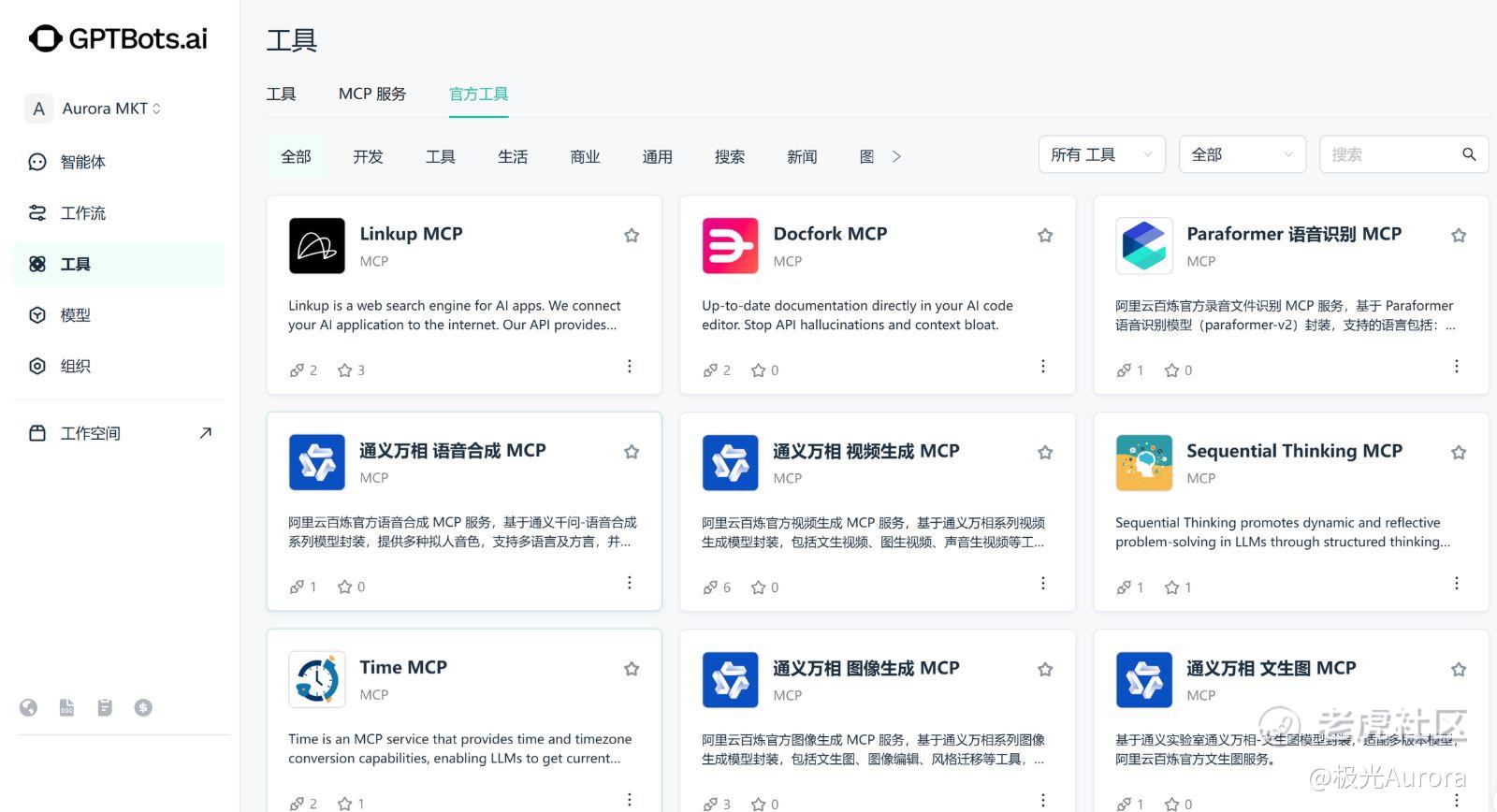Open the Docfork MCP card title
Viewport: 1497px width, 812px height.
pyautogui.click(x=831, y=234)
